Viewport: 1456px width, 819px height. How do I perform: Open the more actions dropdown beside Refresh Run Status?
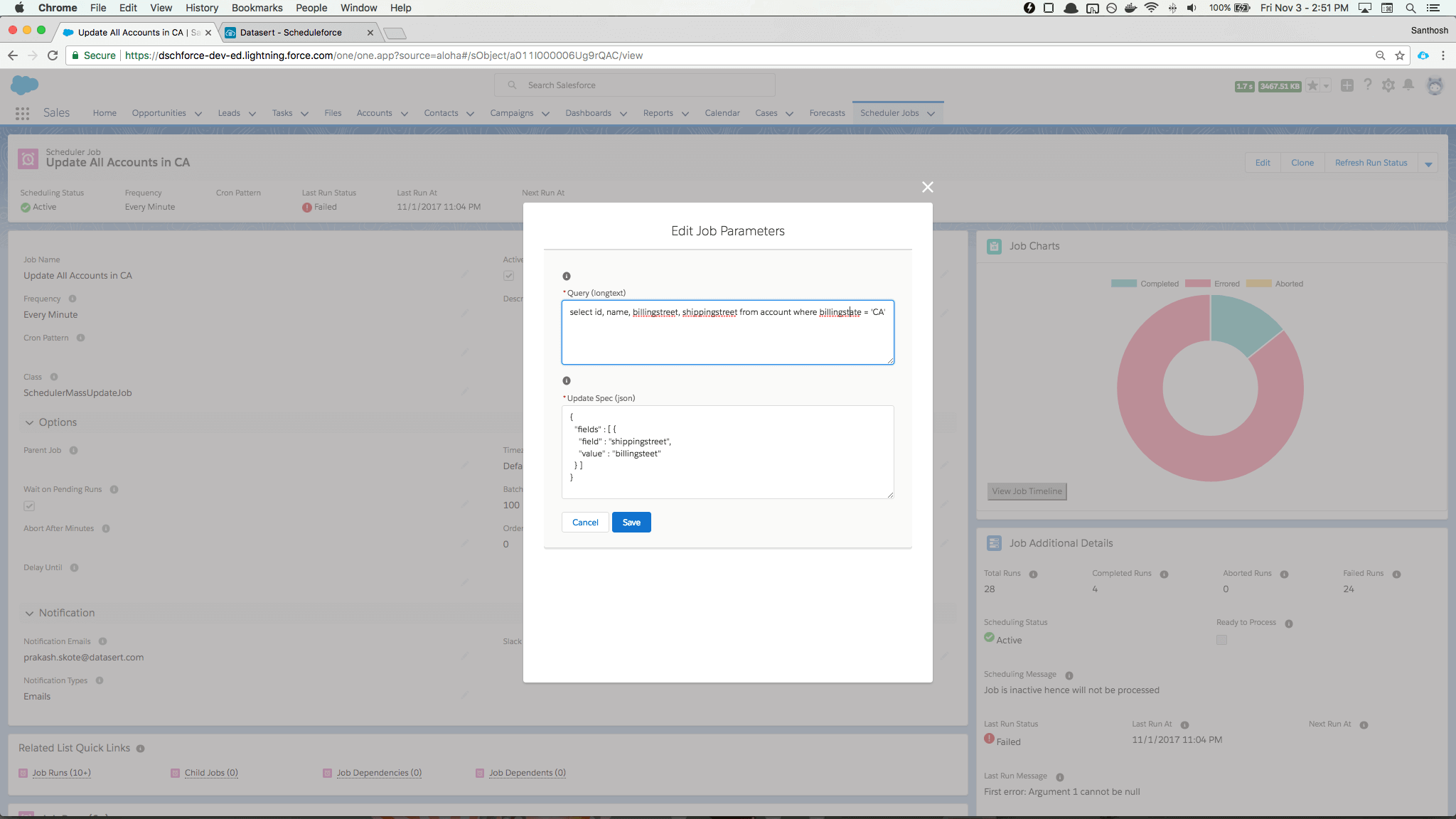pyautogui.click(x=1428, y=164)
